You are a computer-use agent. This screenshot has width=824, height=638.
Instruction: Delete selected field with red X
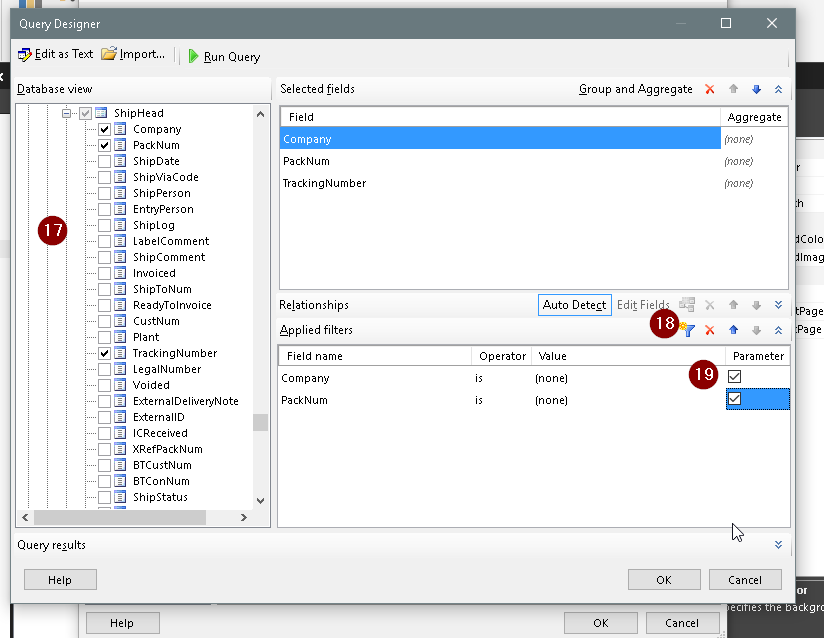click(710, 89)
